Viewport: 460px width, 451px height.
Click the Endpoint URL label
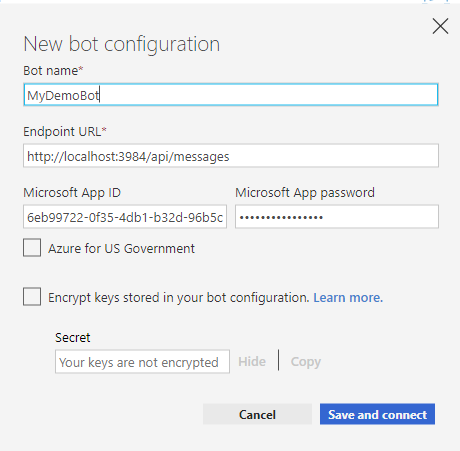(x=65, y=132)
